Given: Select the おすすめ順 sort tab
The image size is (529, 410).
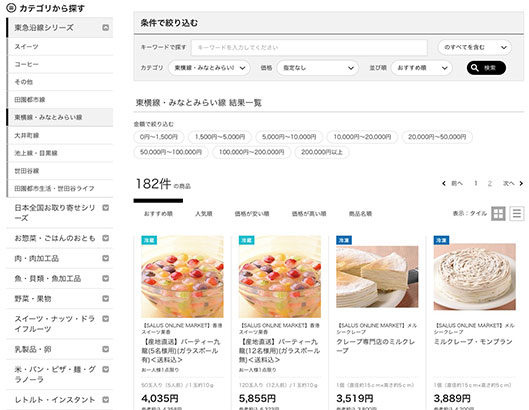Looking at the screenshot, I should (x=158, y=214).
